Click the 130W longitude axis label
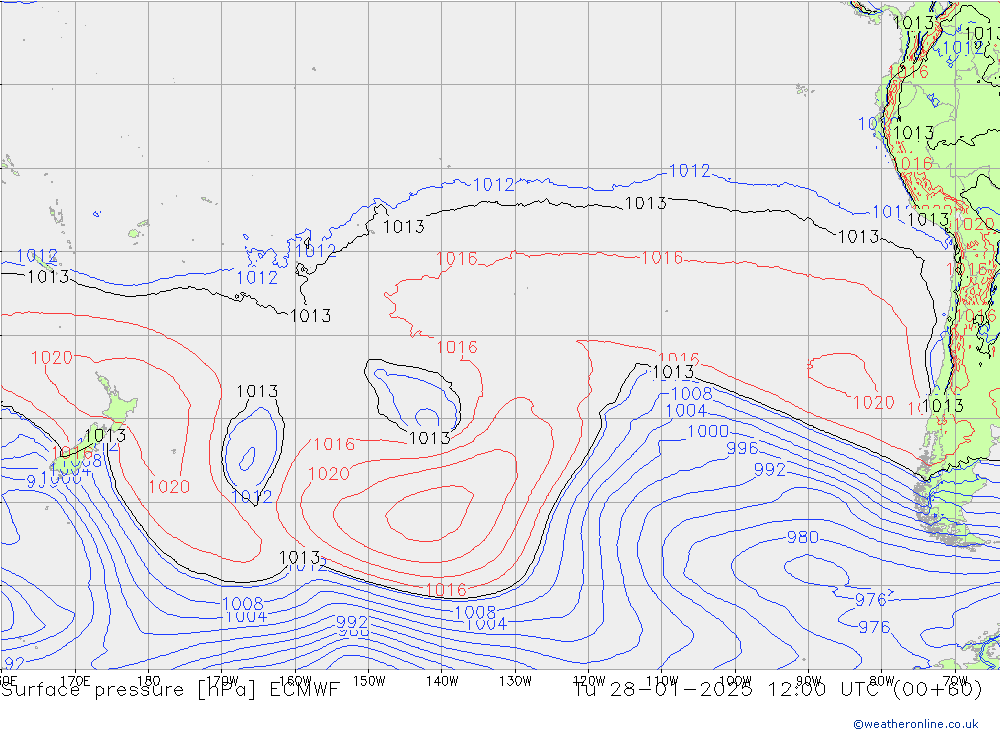Screen dimensions: 1000x733 click(x=515, y=679)
